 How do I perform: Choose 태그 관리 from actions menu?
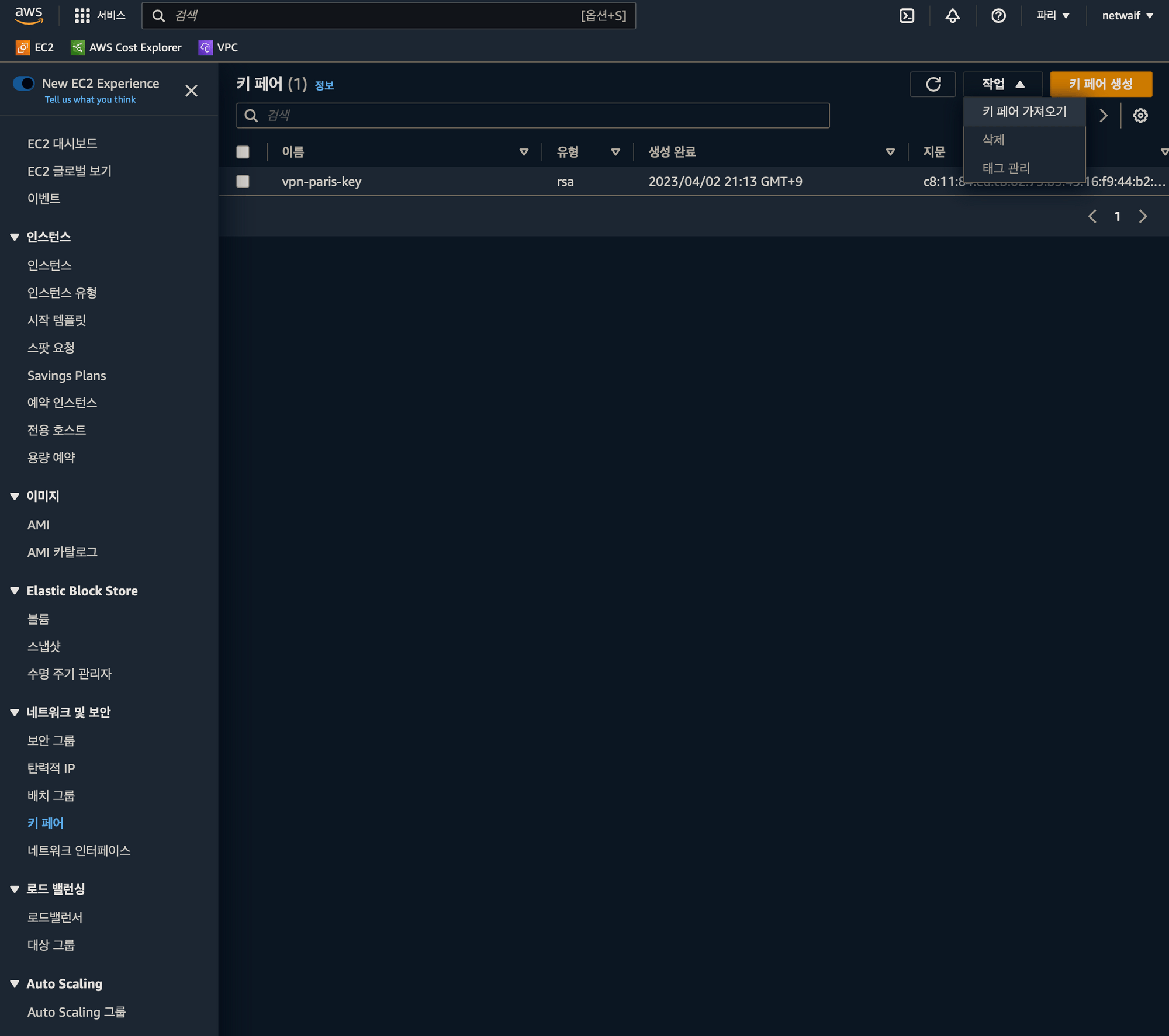point(1025,168)
